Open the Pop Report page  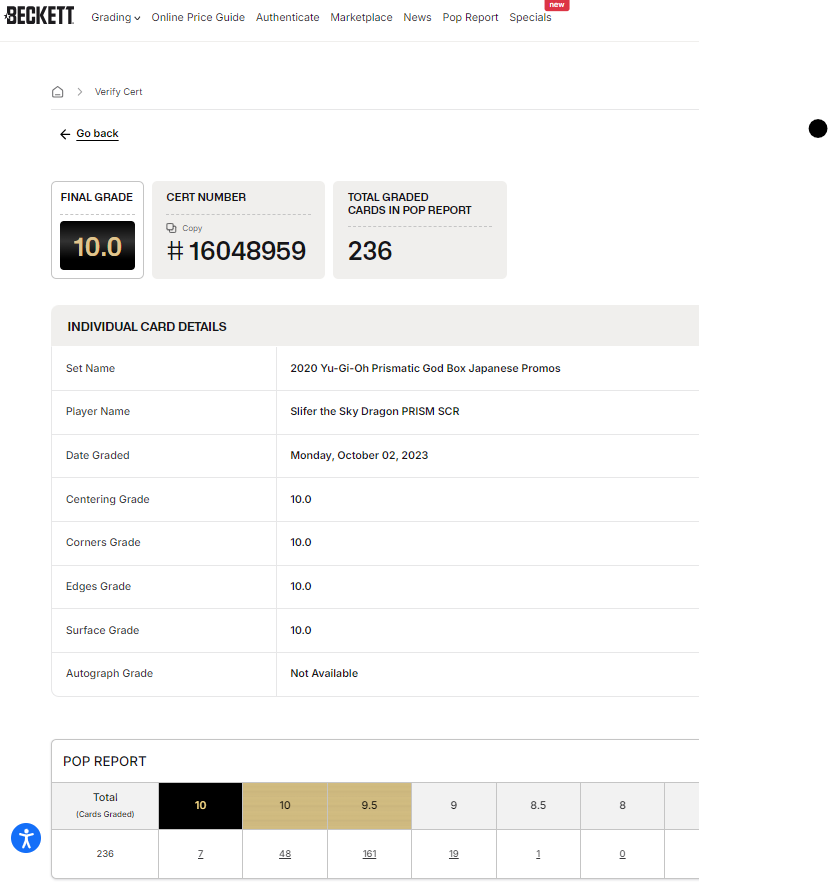pyautogui.click(x=470, y=17)
